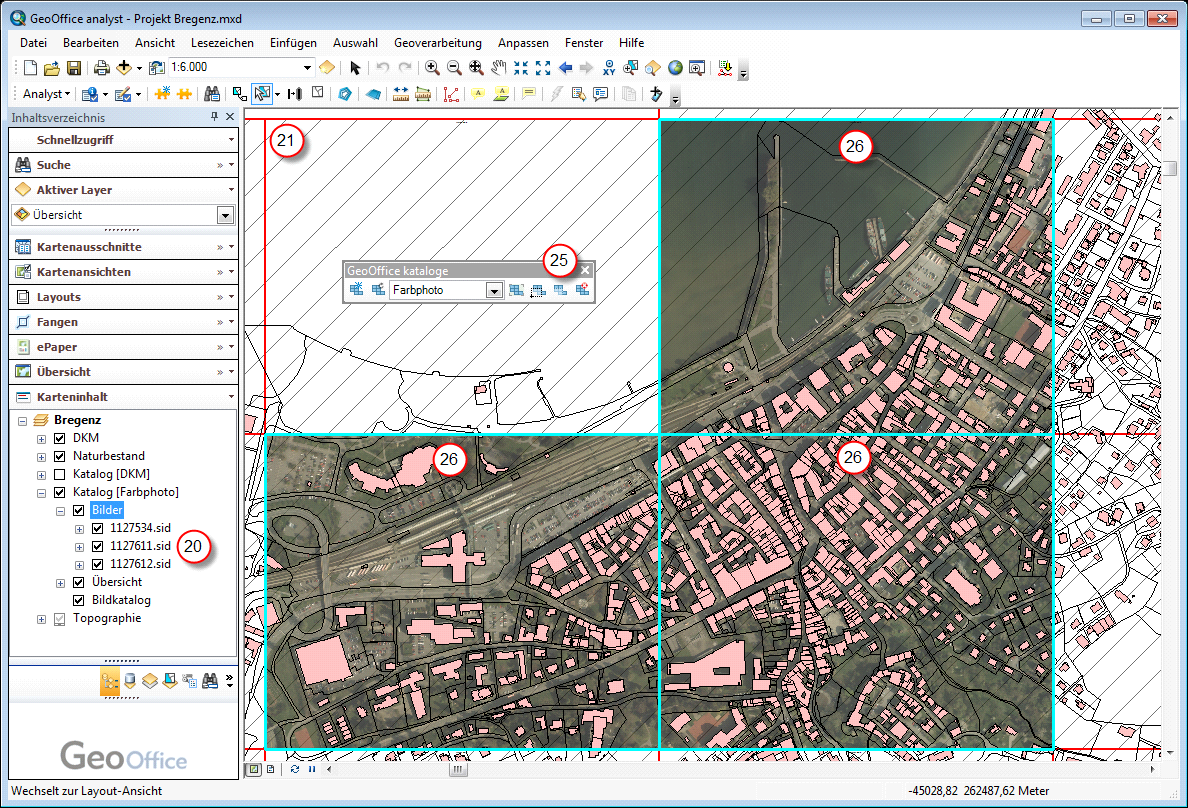
Task: Open the Lesezeichen menu
Action: click(x=222, y=43)
